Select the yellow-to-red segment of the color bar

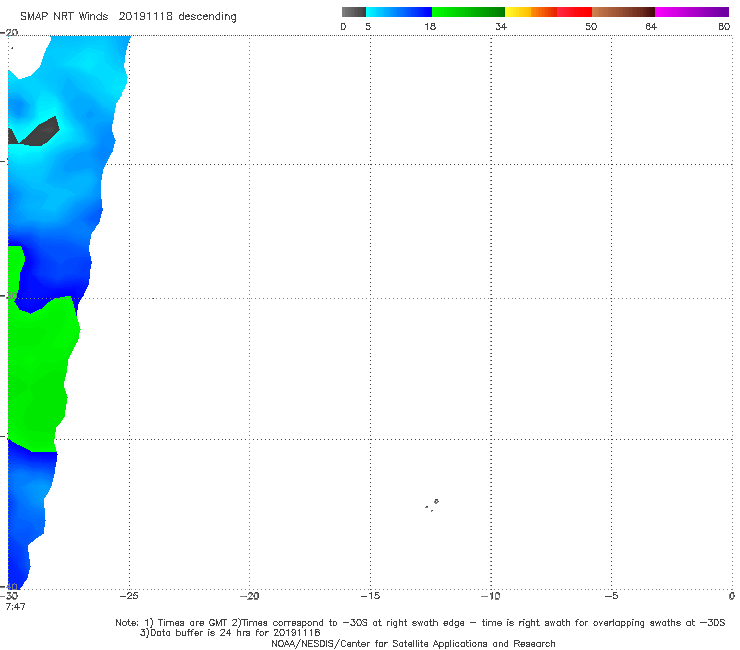point(548,12)
